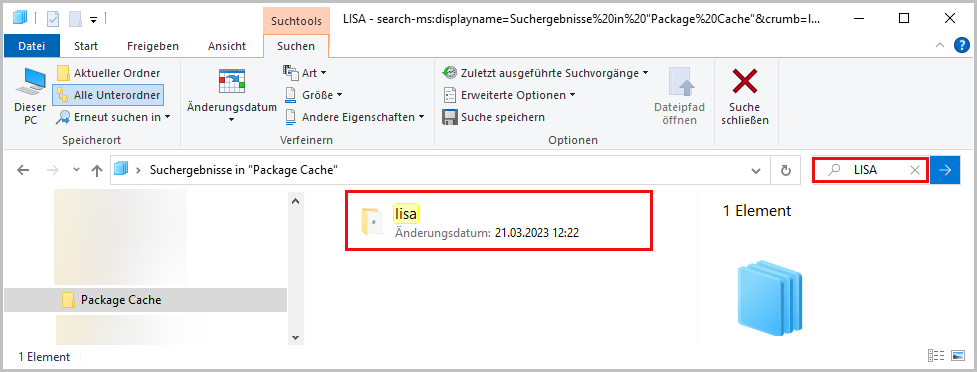Clear the search box with X

(915, 169)
